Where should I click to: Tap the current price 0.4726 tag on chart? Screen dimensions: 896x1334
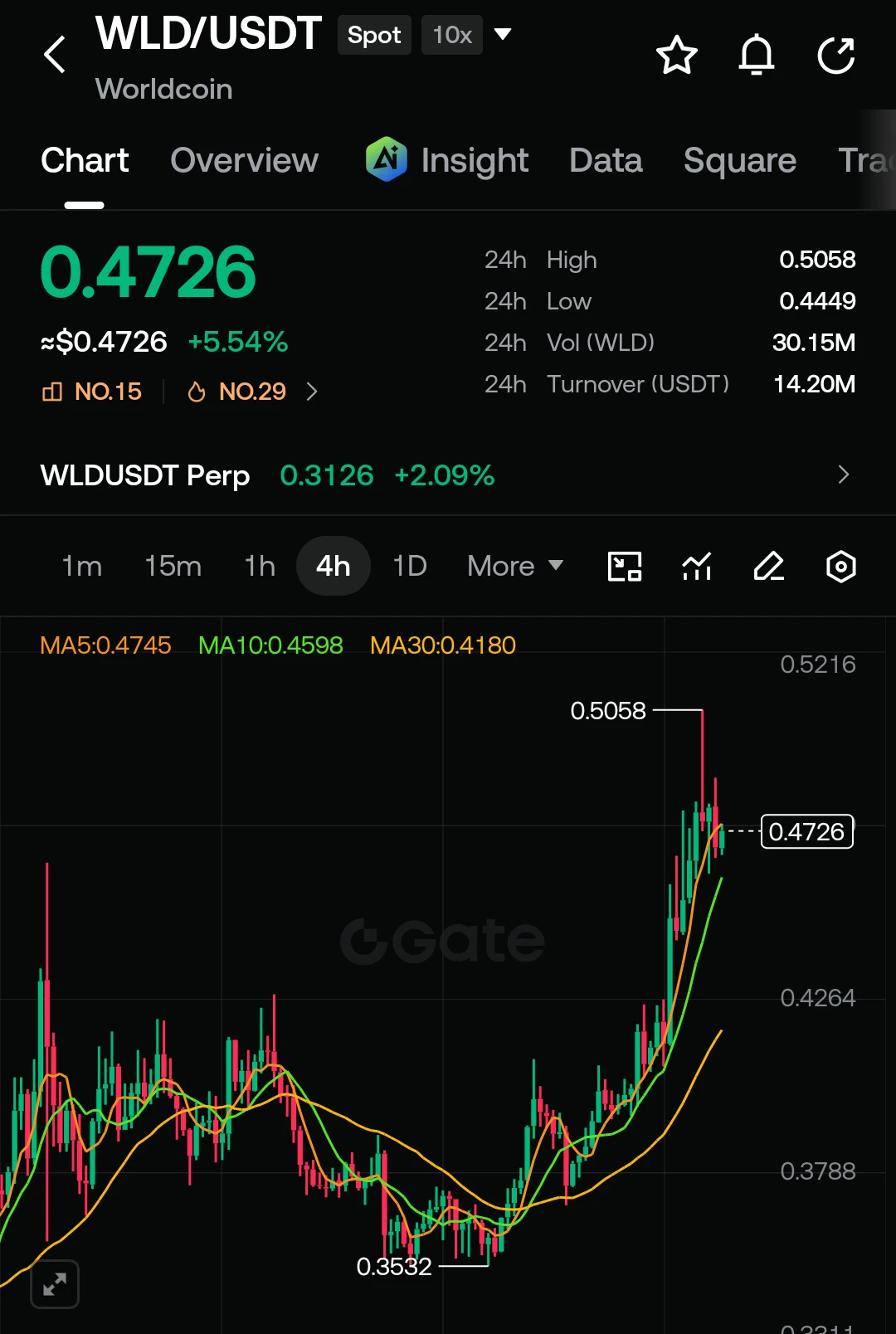point(807,831)
